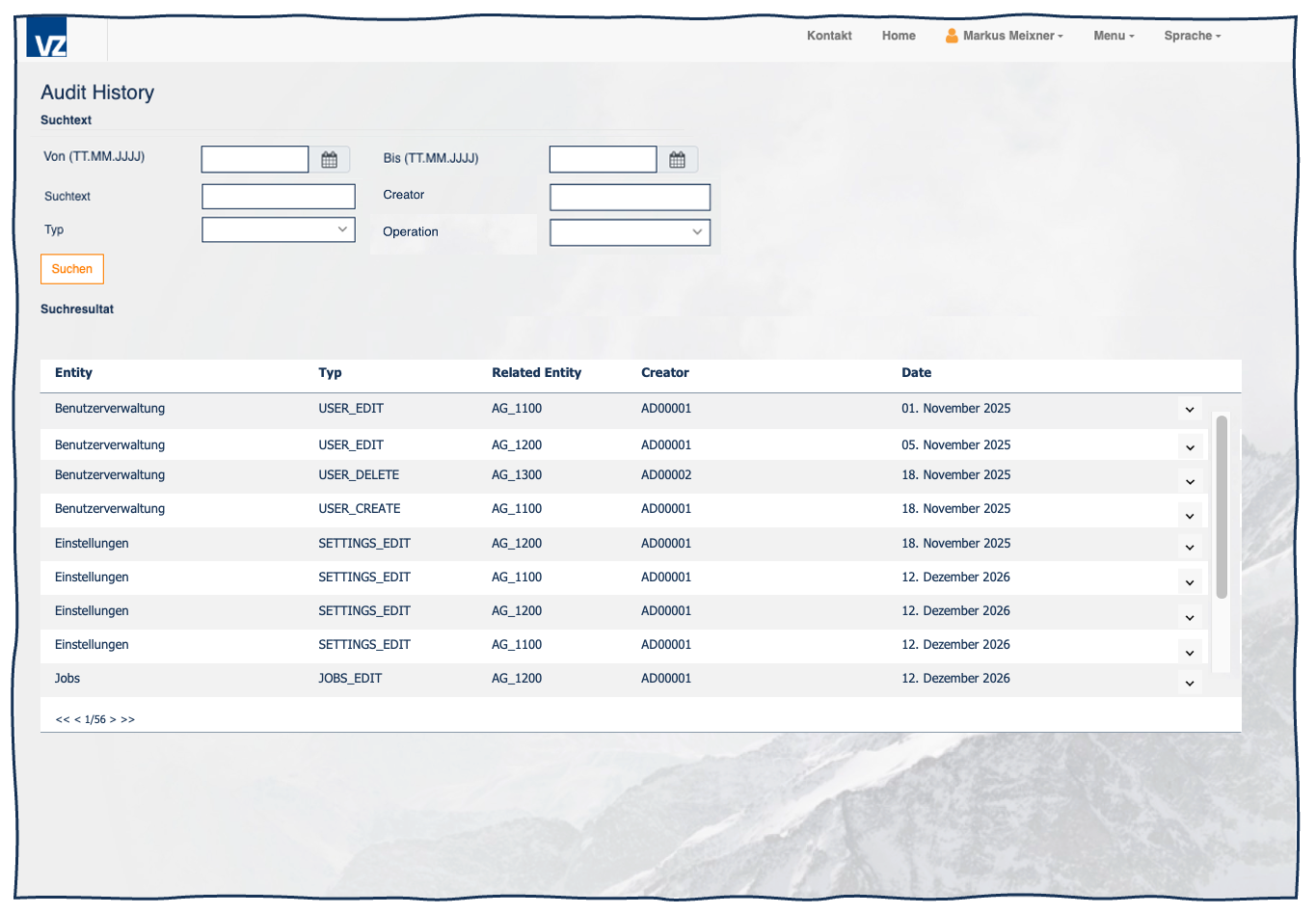Click the Von (TT.MM.JJJJ) date field
This screenshot has height=914, width=1316.
tap(255, 159)
